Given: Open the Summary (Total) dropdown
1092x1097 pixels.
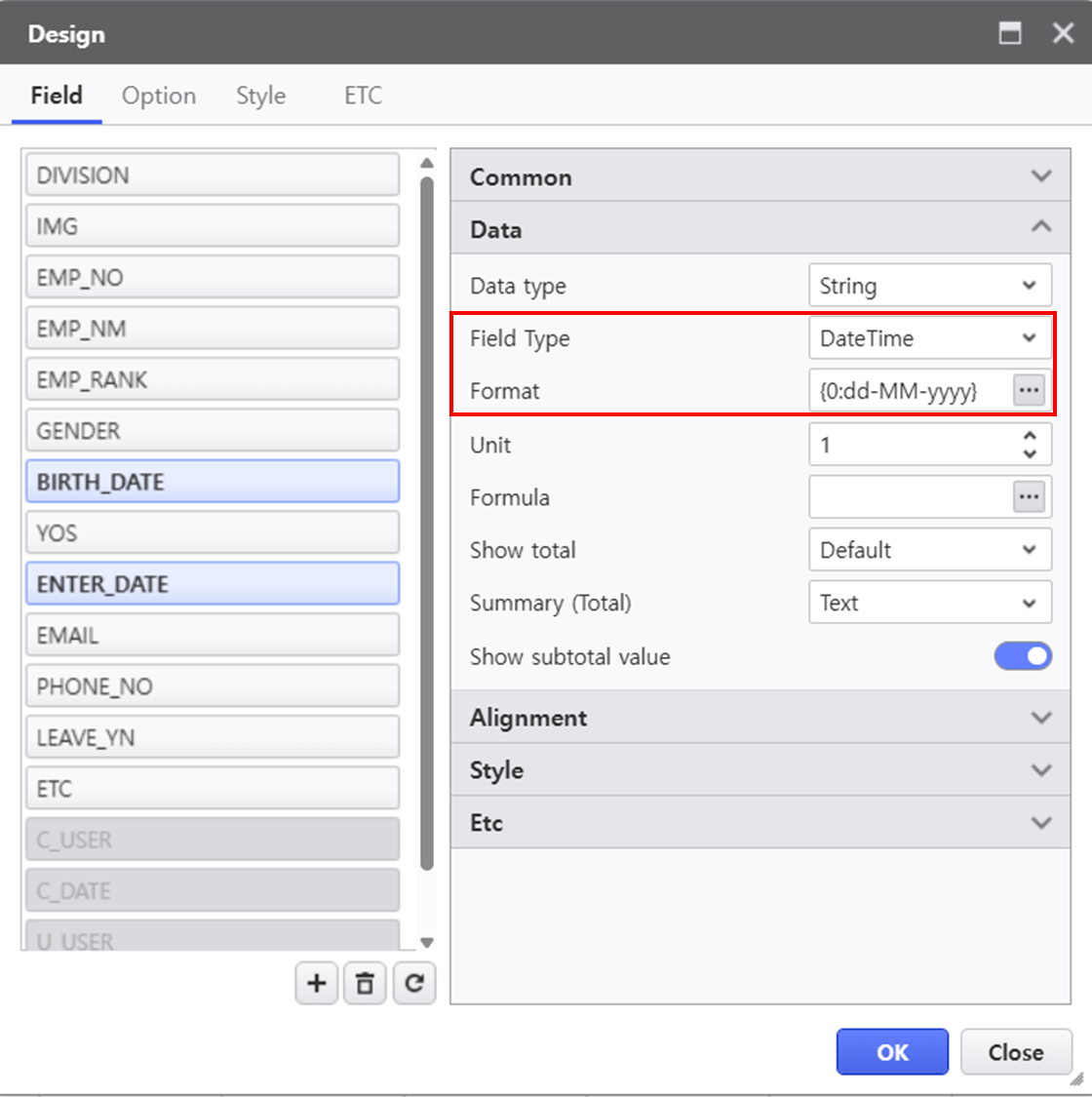Looking at the screenshot, I should [930, 602].
